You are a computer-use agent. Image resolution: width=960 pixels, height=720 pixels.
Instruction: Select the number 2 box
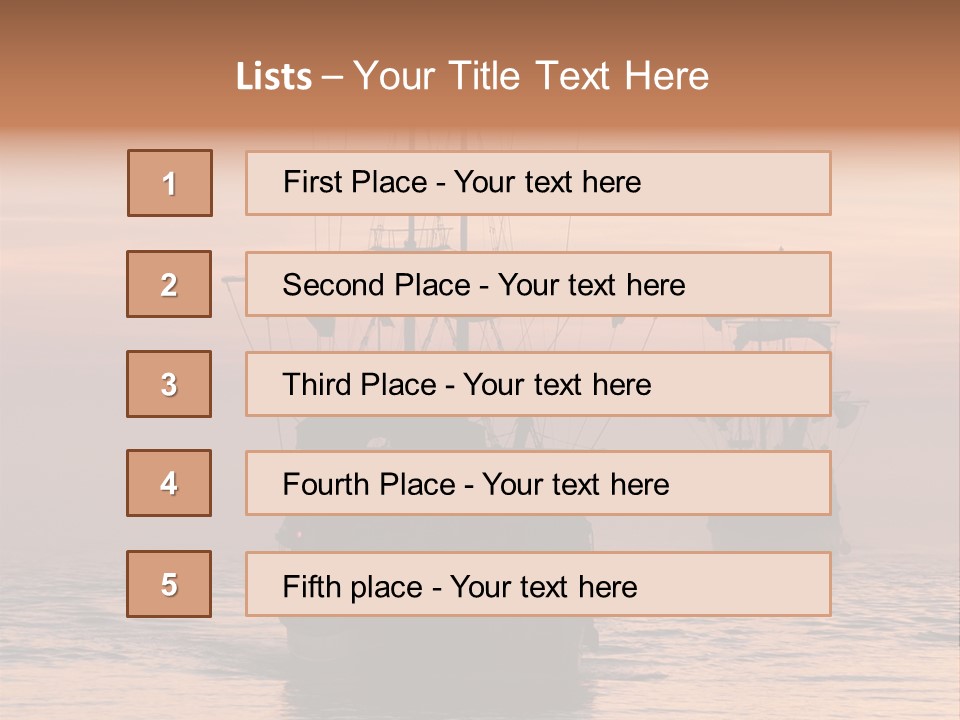click(169, 284)
